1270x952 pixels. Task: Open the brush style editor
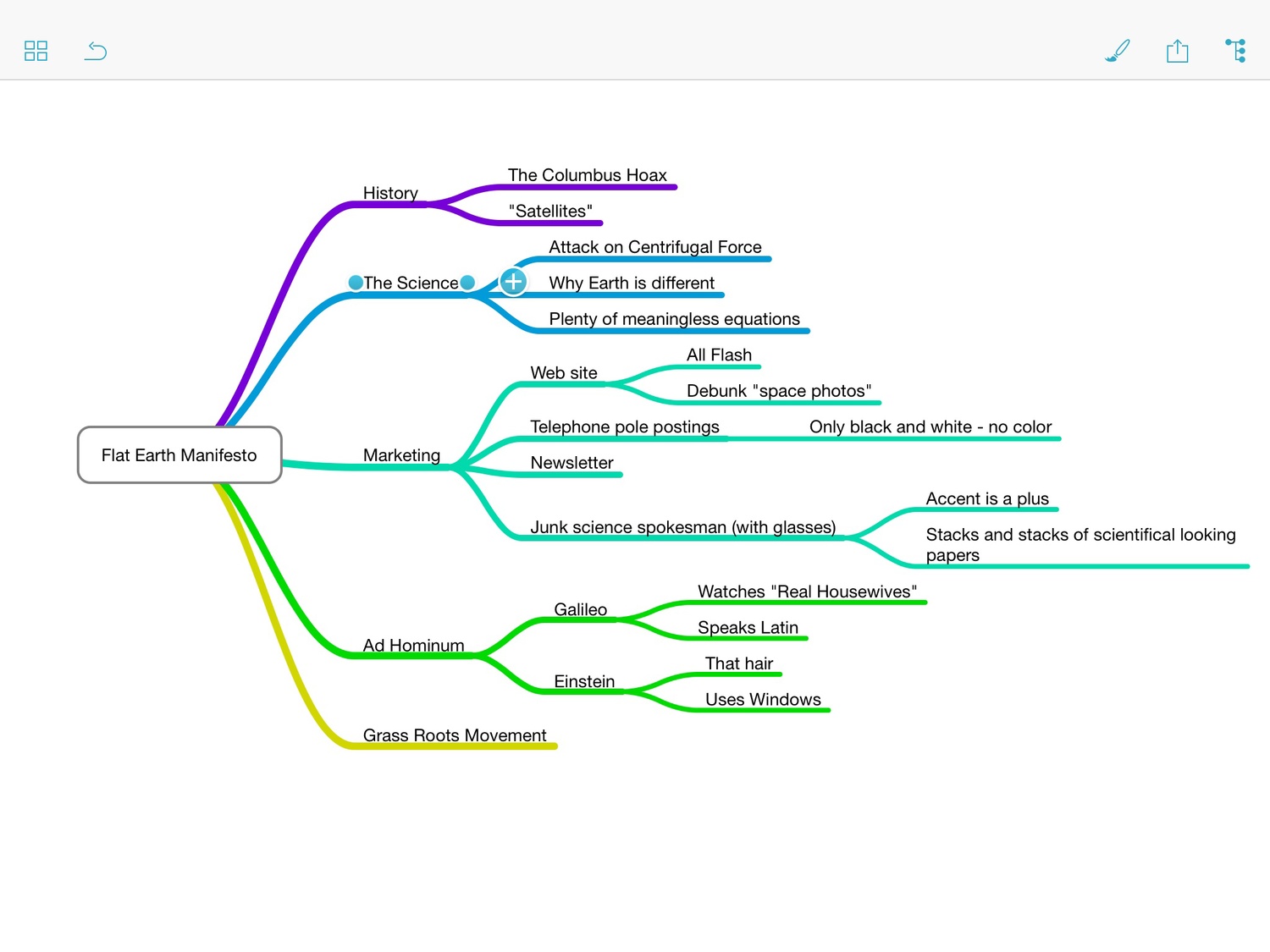1117,51
